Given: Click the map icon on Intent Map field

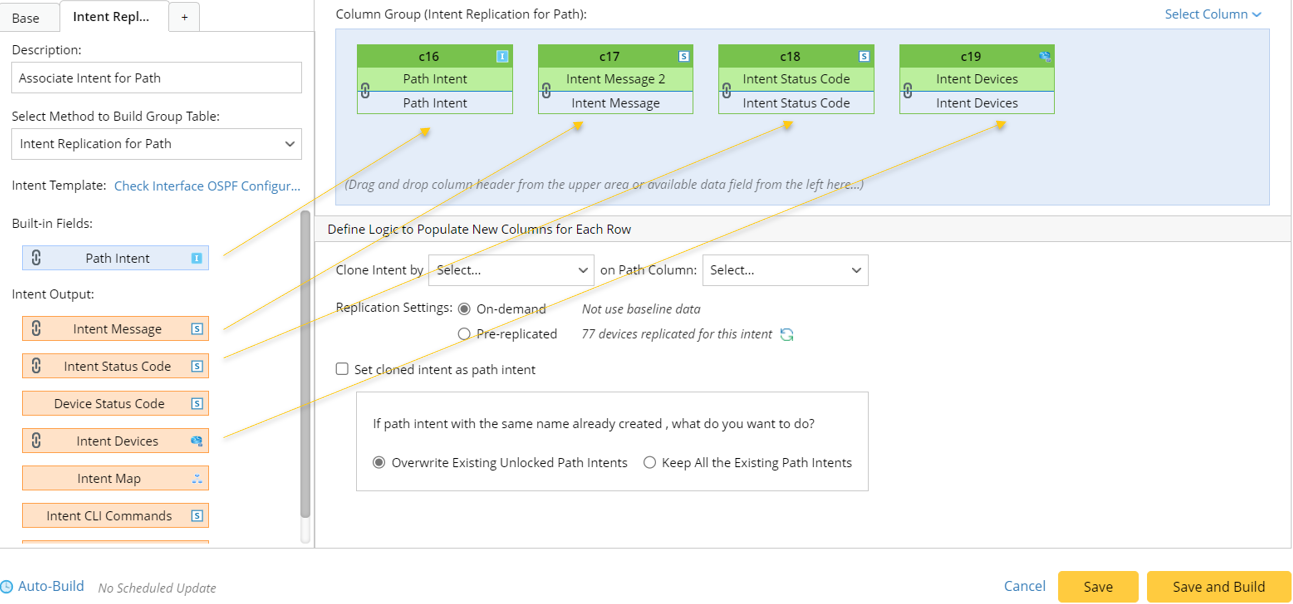Looking at the screenshot, I should (197, 479).
